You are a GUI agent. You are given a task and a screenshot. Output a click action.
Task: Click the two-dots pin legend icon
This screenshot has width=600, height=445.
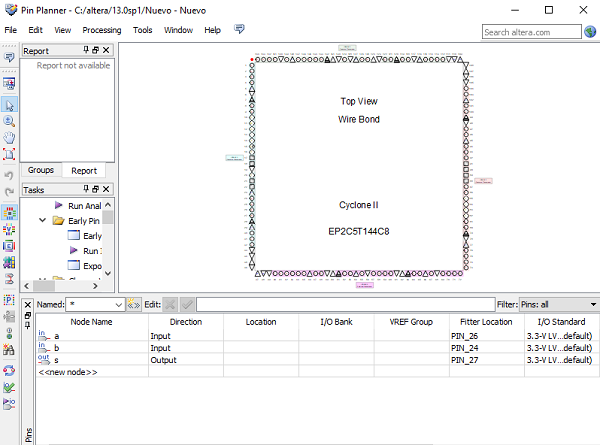coord(9,333)
